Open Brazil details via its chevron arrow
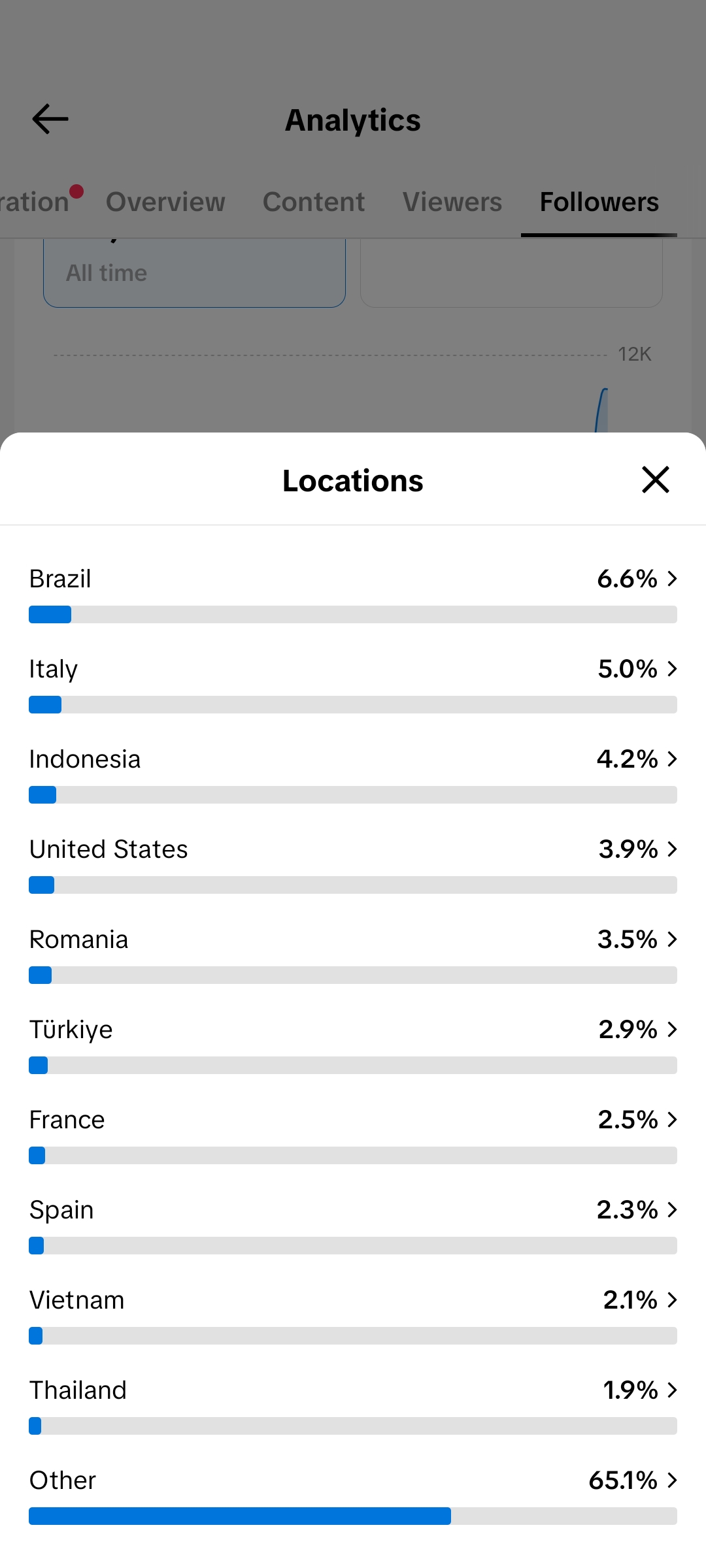706x1568 pixels. tap(672, 578)
